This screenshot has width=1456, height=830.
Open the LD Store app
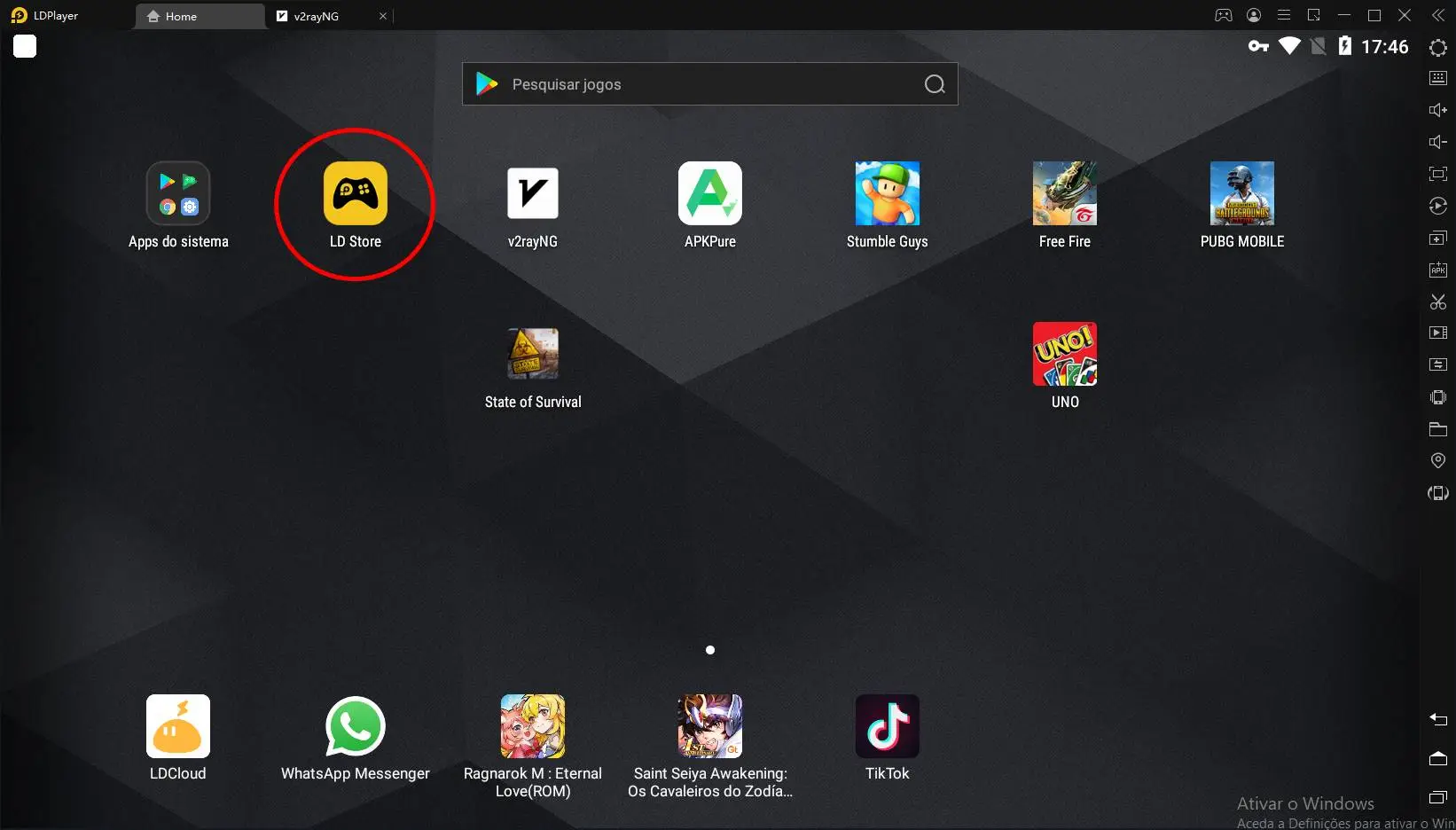(356, 193)
